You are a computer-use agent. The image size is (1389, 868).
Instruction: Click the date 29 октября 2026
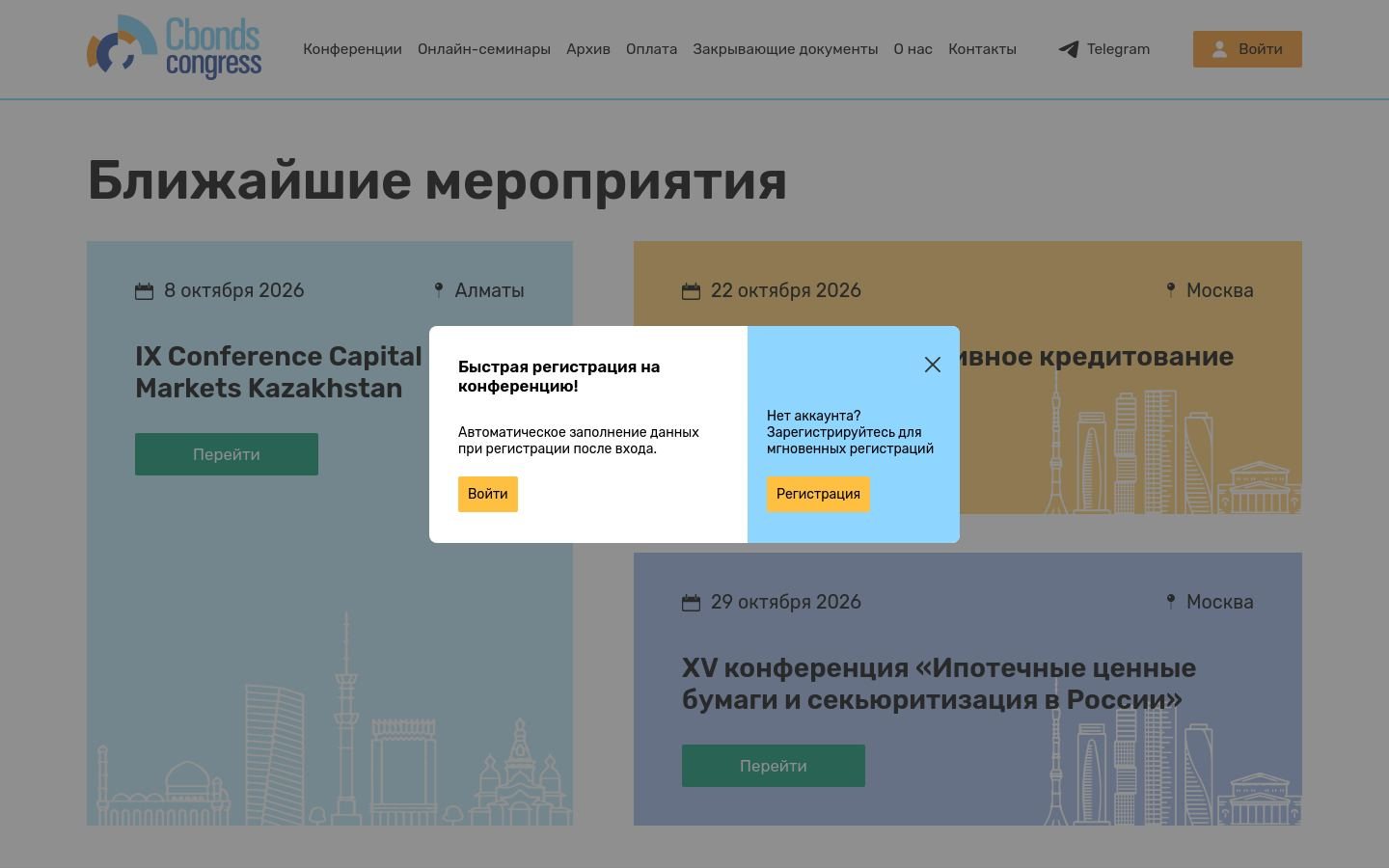pos(786,602)
